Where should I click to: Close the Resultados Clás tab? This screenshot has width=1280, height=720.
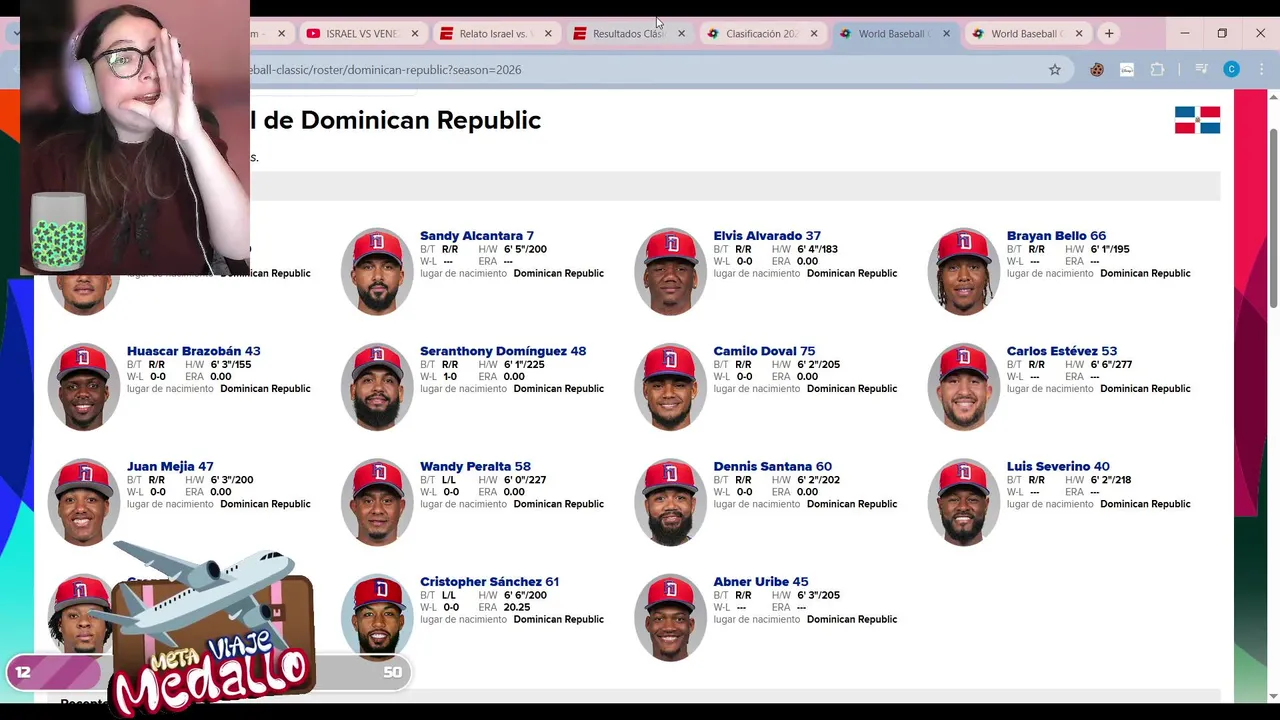click(682, 33)
